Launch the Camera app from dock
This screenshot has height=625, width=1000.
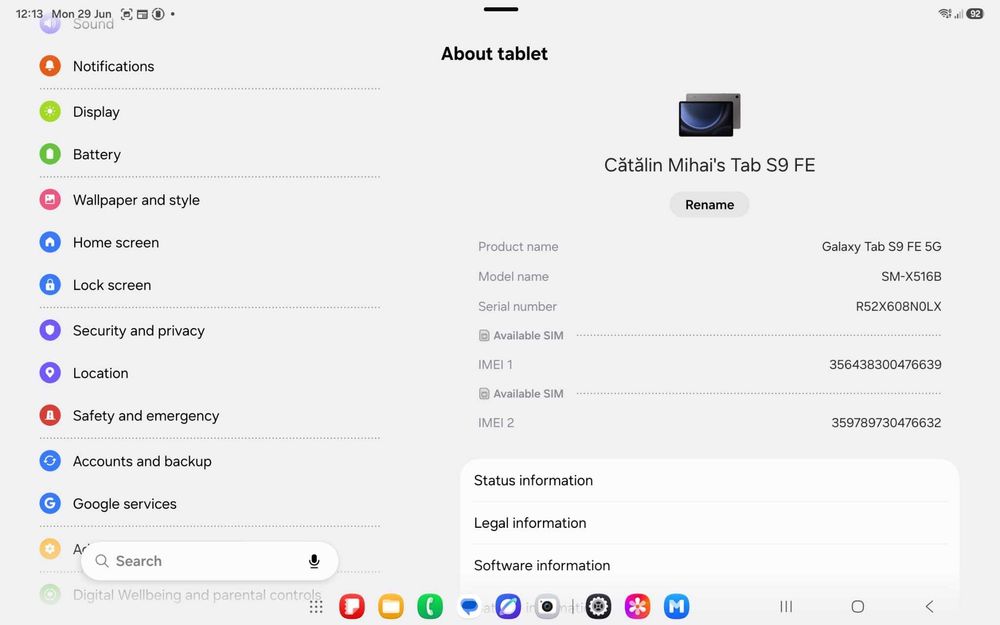point(547,607)
